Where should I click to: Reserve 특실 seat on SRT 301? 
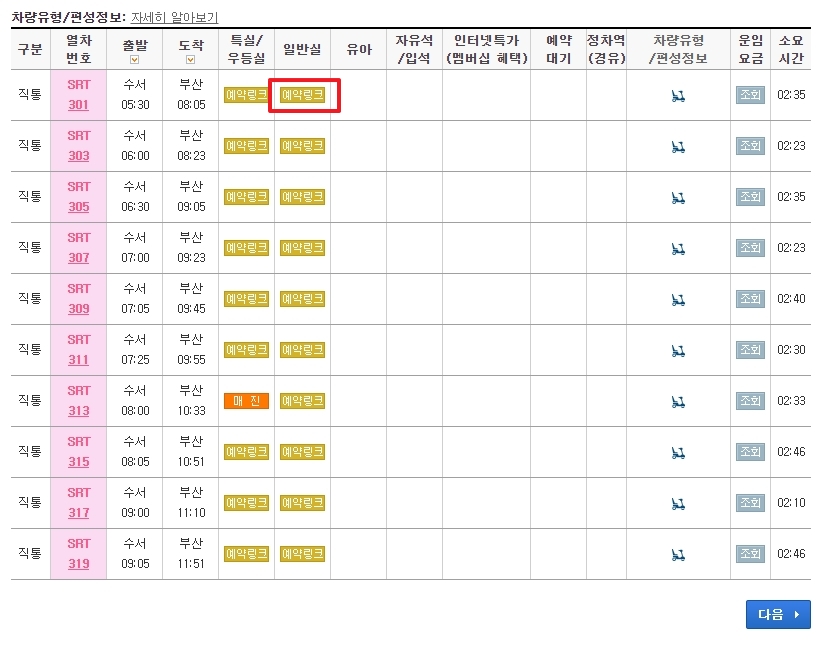click(246, 95)
